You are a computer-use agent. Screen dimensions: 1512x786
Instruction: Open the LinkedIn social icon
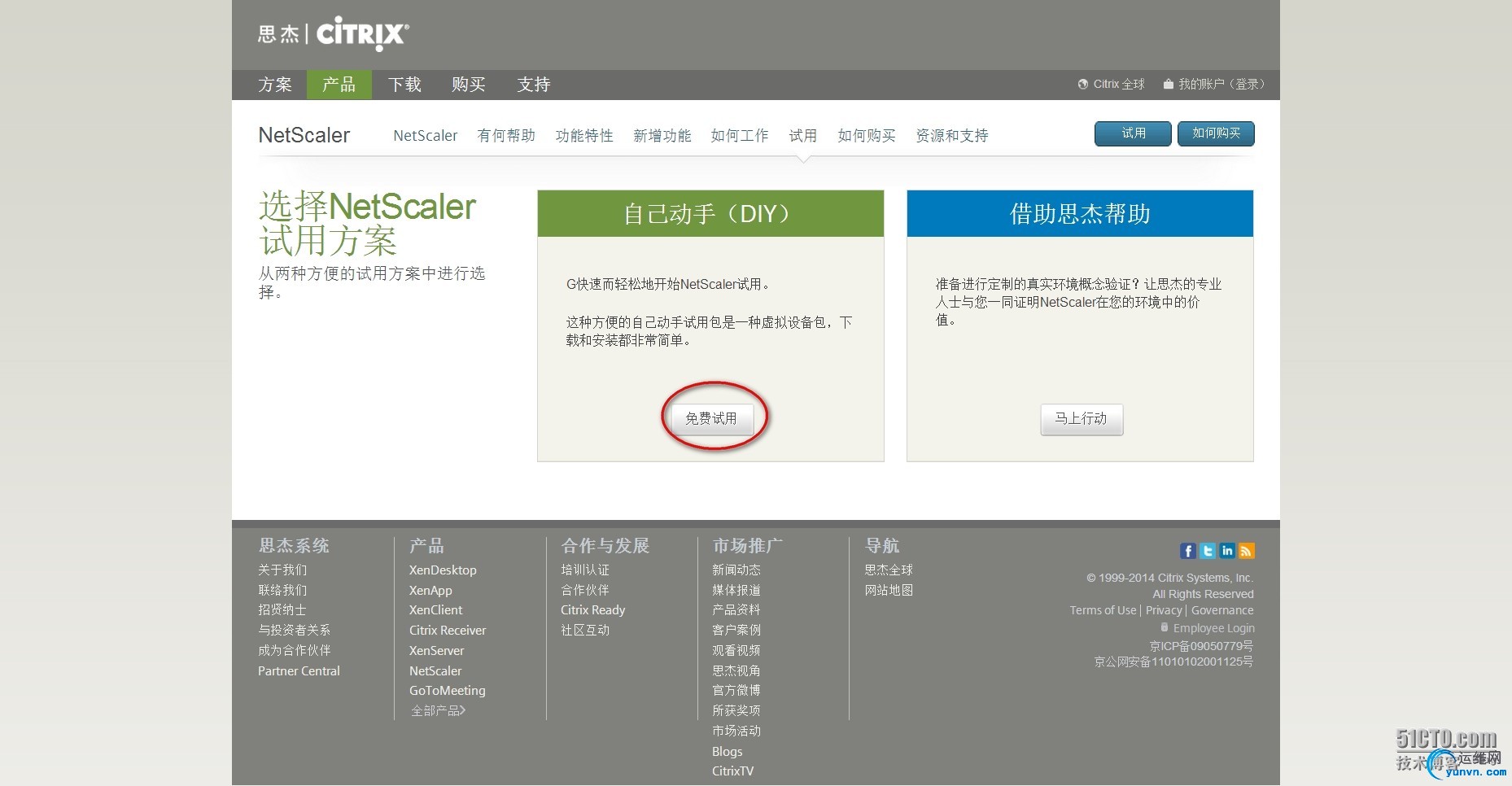(x=1227, y=551)
